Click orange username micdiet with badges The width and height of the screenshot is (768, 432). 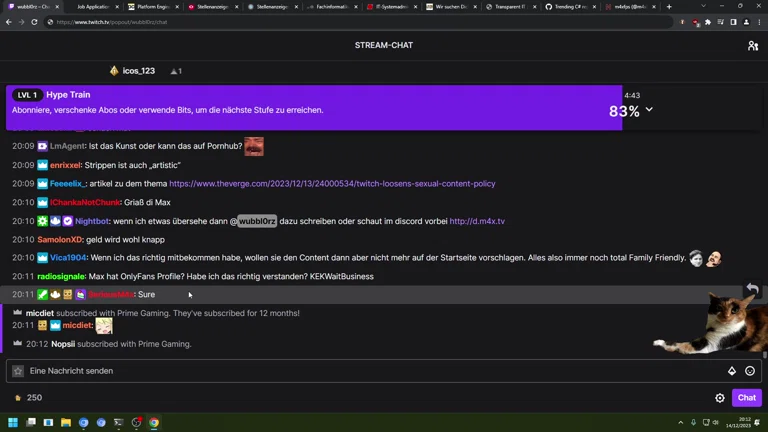coord(77,325)
